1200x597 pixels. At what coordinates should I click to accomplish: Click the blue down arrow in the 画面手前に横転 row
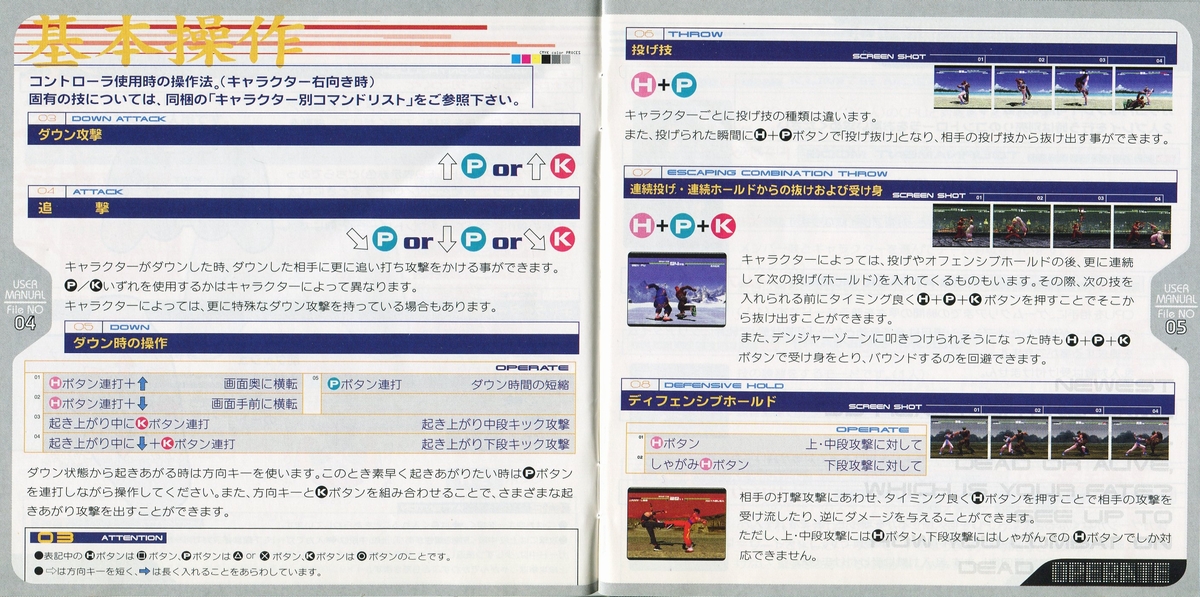coord(143,403)
